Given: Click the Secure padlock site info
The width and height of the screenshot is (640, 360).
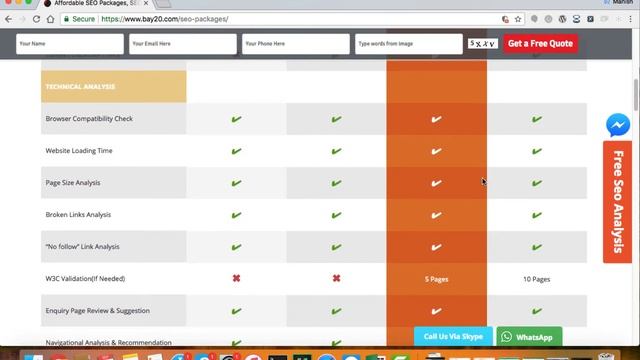Looking at the screenshot, I should tap(79, 19).
